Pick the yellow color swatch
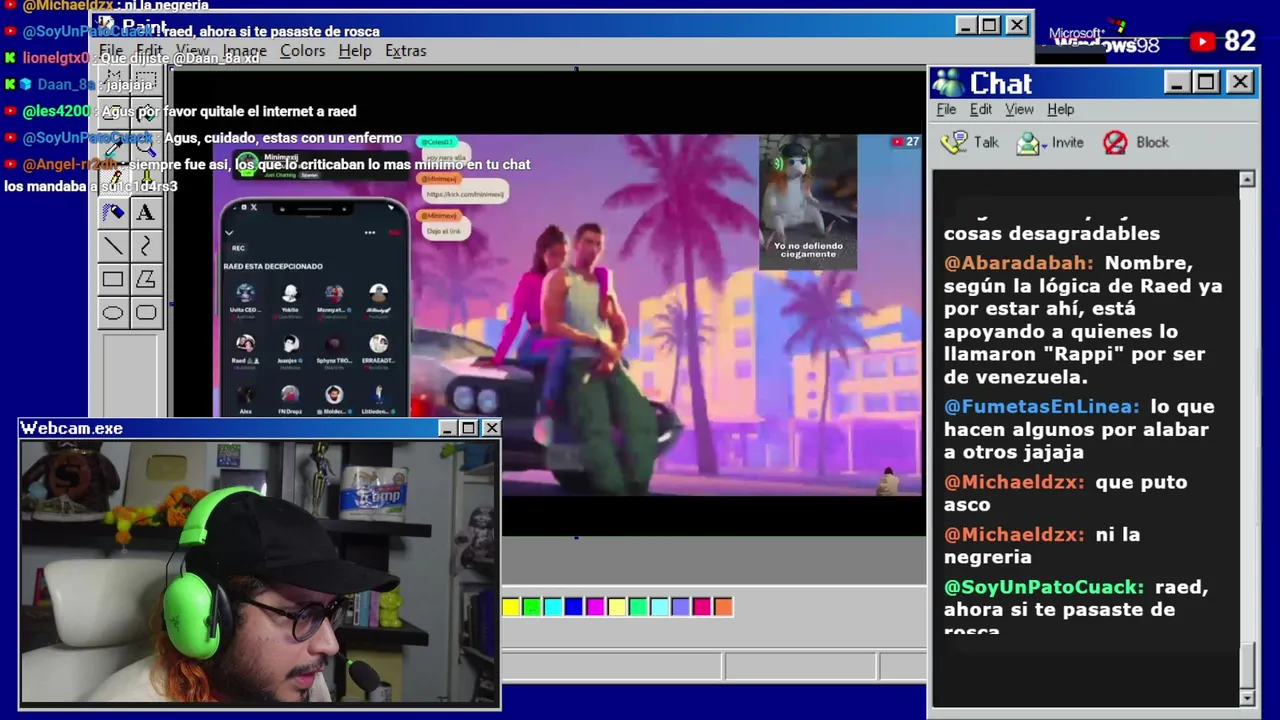Screen dimensions: 1280x720 (x=511, y=607)
